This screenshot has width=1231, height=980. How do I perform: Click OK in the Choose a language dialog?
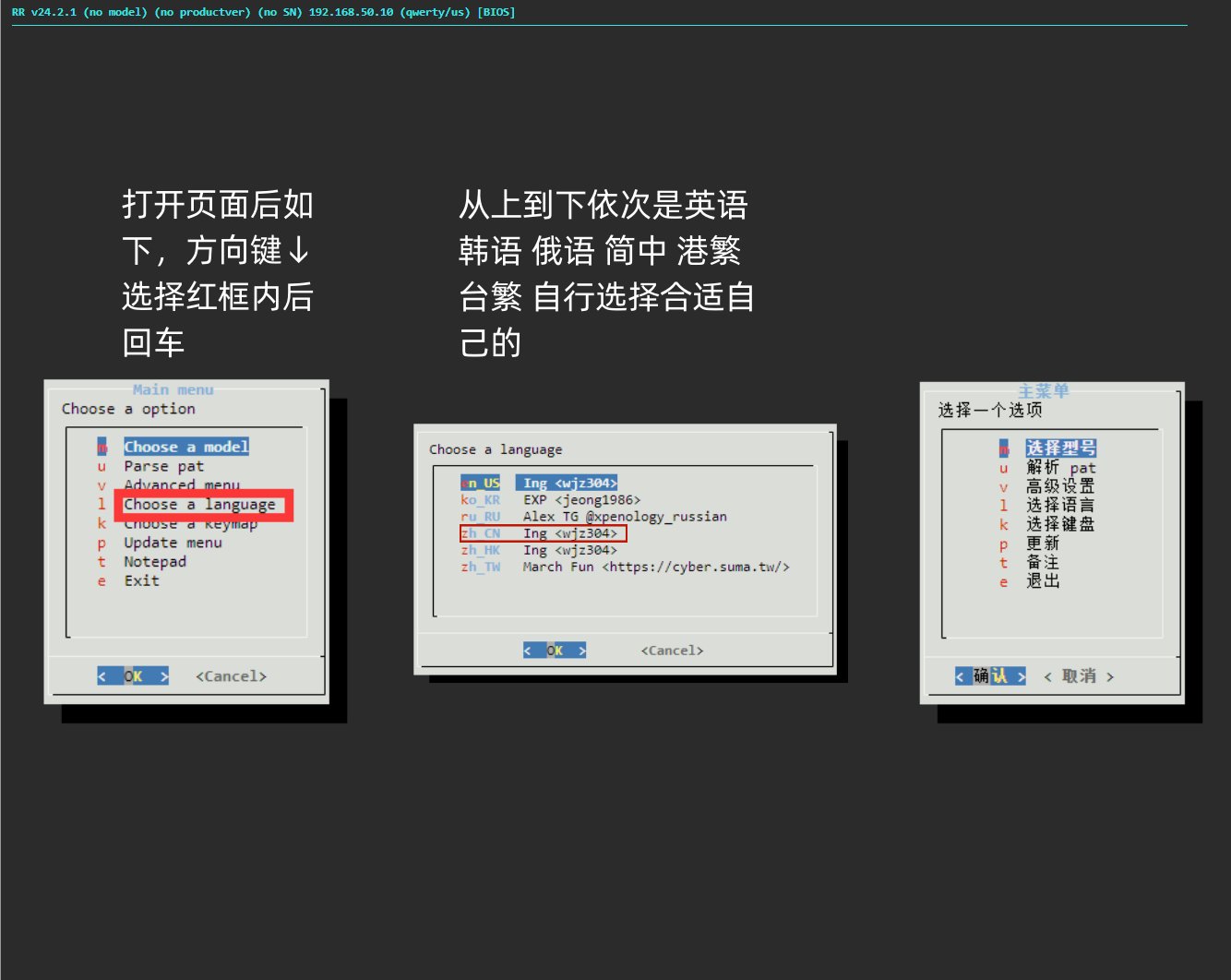point(554,650)
